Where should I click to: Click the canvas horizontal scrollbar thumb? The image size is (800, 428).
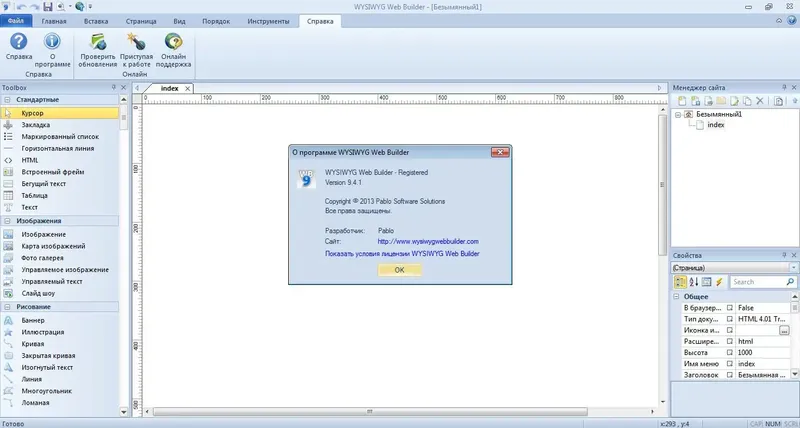[x=370, y=411]
